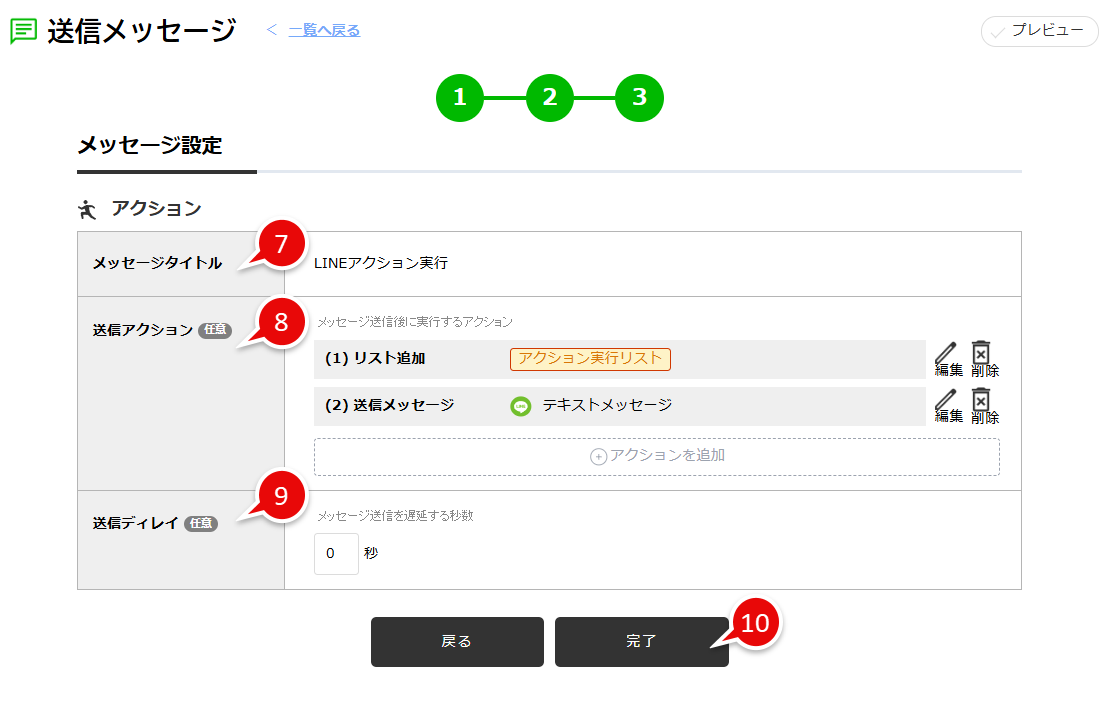
Task: Click the 完了 button to finish
Action: (641, 642)
